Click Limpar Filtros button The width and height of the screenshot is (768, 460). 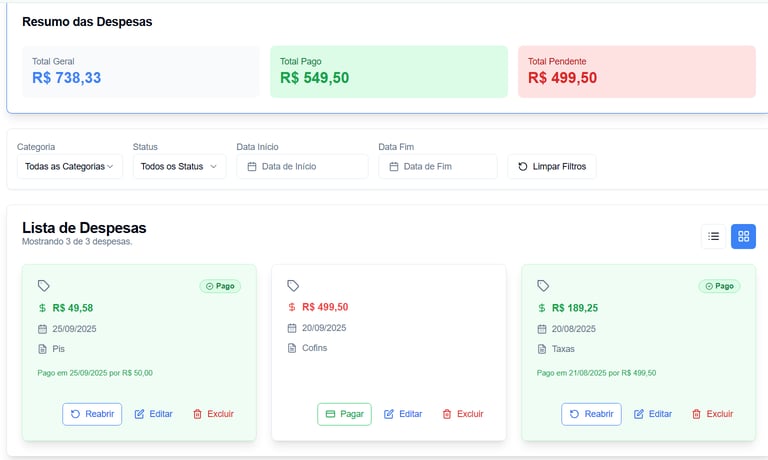tap(552, 166)
